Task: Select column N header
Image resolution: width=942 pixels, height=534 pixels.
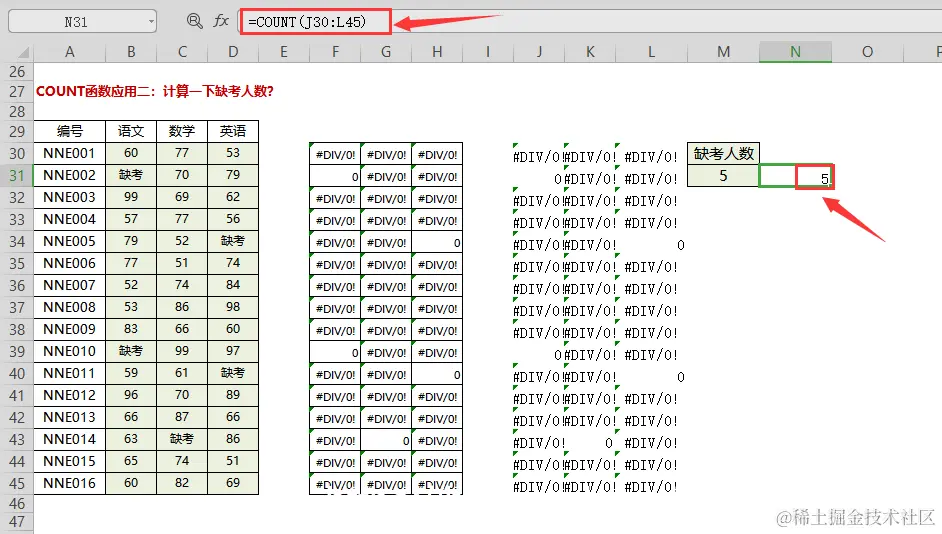Action: coord(795,52)
